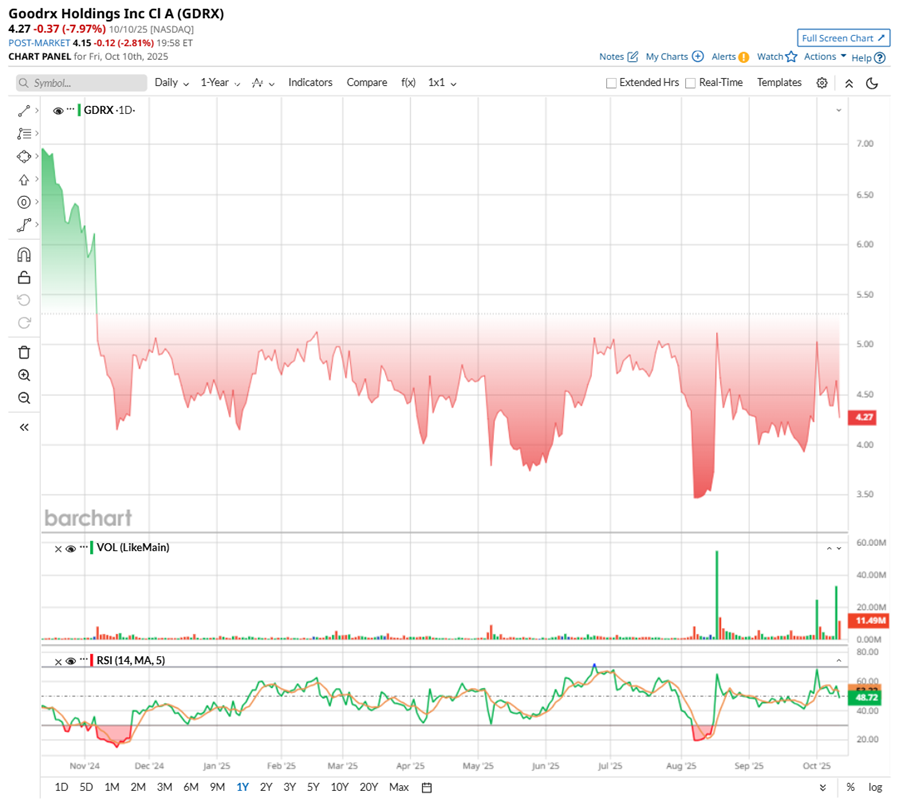This screenshot has width=903, height=802.
Task: Open Alerts bell indicator
Action: coord(743,57)
